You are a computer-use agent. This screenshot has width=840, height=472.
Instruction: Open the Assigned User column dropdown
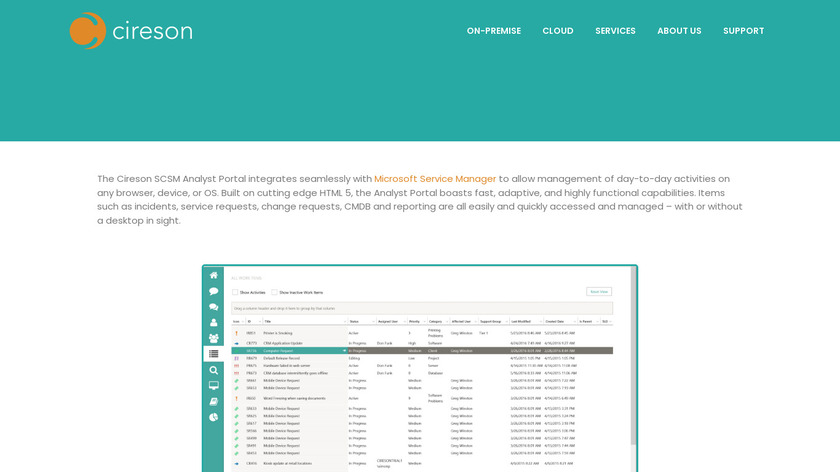click(x=403, y=322)
